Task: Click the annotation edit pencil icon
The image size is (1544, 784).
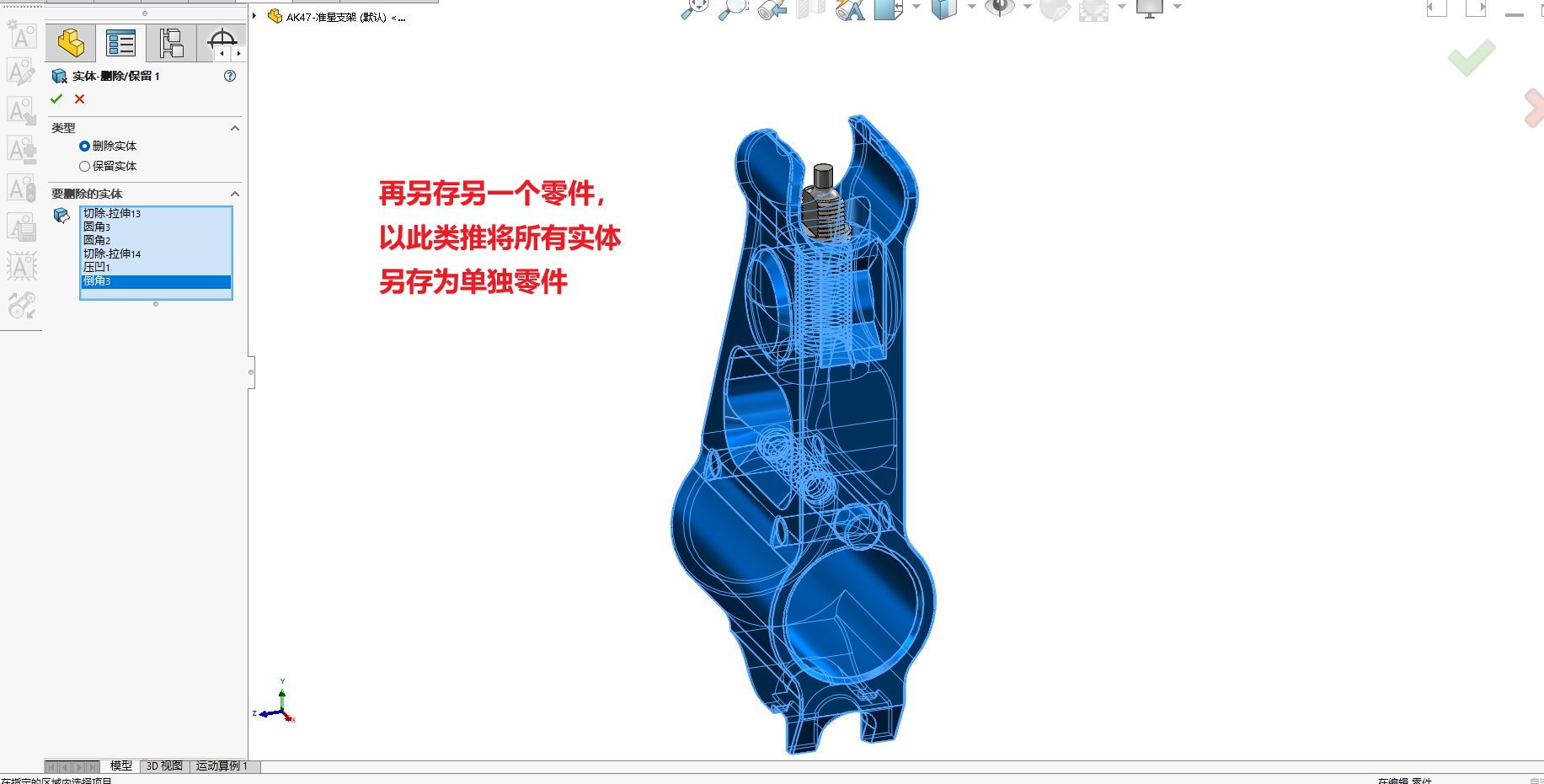Action: pyautogui.click(x=22, y=72)
